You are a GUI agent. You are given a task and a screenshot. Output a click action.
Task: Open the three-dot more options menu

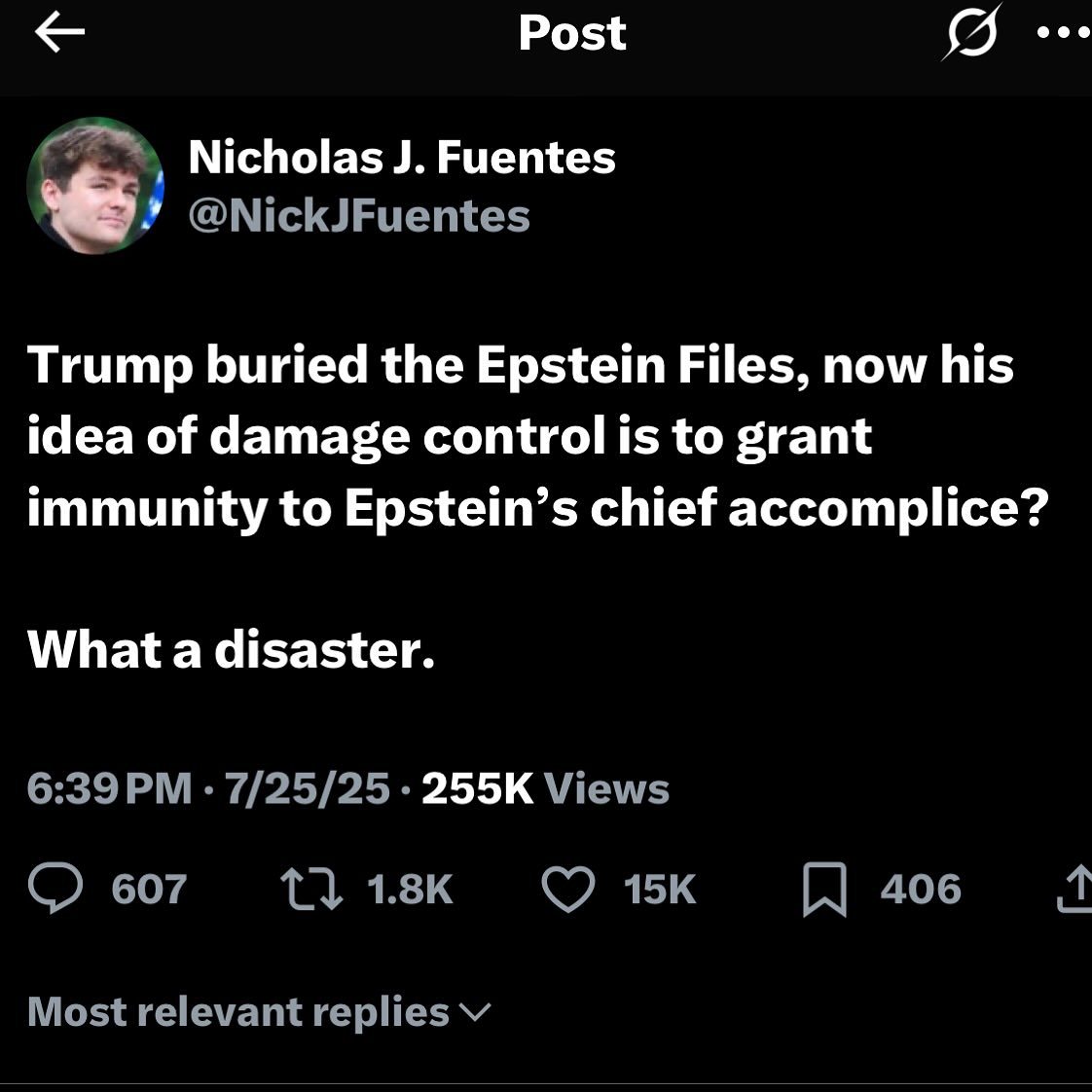tap(1065, 32)
